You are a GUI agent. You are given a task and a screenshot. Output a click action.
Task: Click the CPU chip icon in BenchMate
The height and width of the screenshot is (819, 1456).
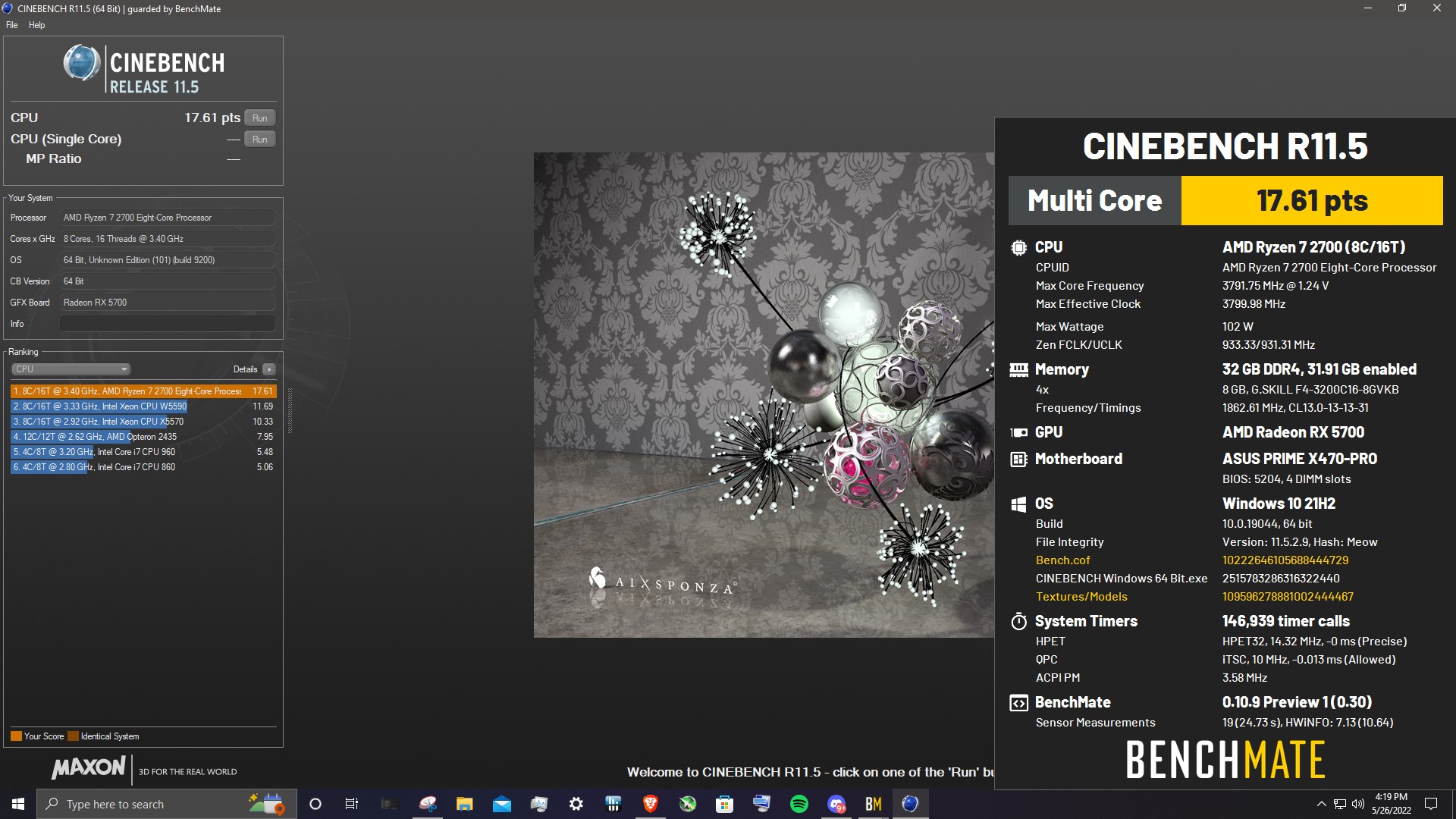(x=1018, y=247)
